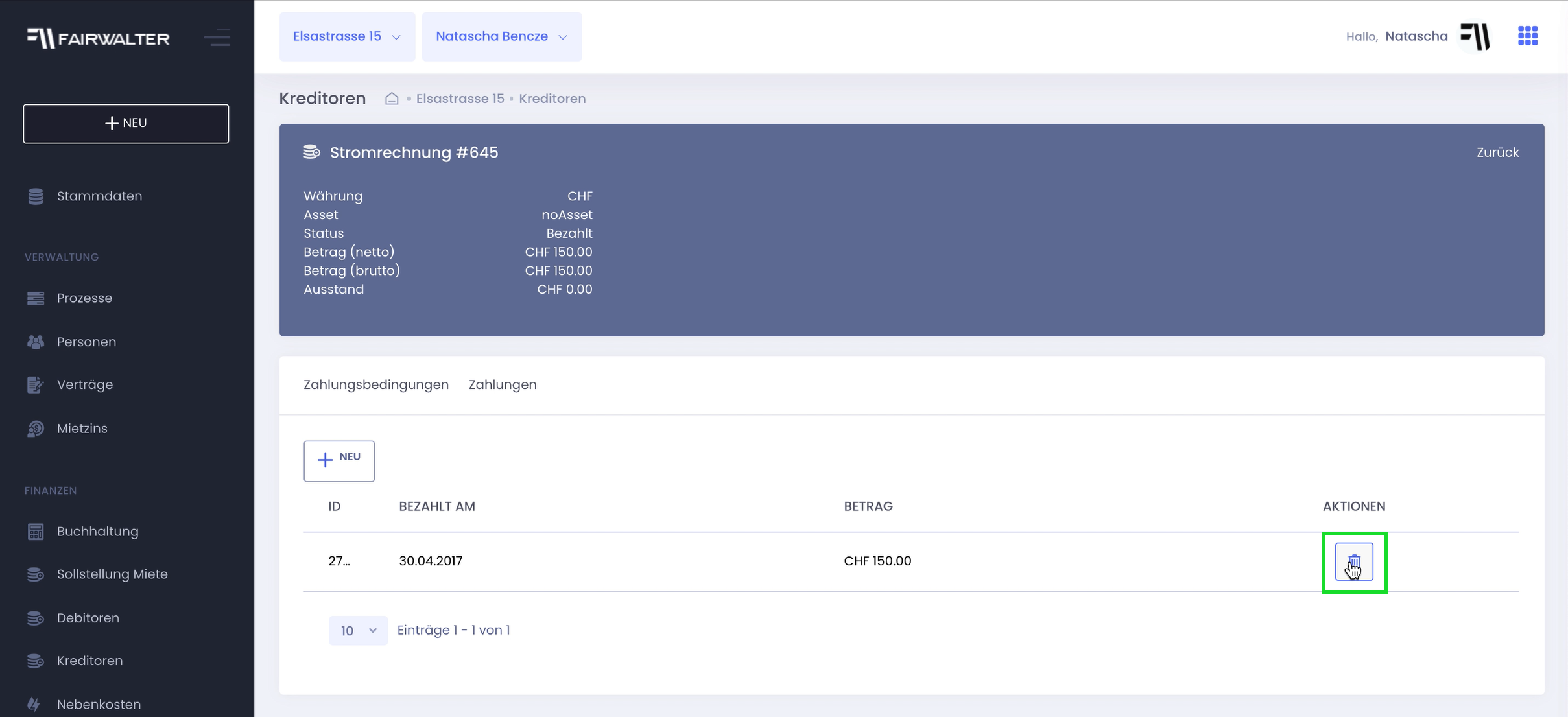The width and height of the screenshot is (1568, 717).
Task: Click the Einträge 1 - 1 von 1 text
Action: tap(453, 630)
